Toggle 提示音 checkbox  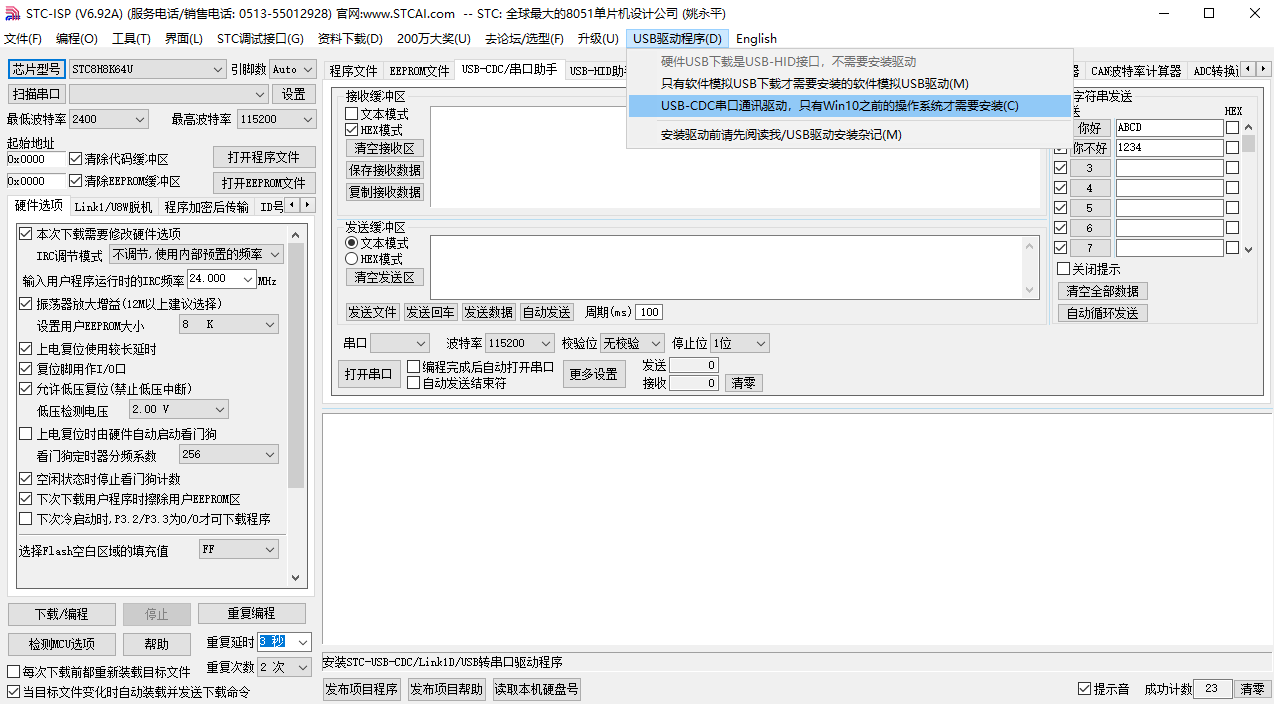pyautogui.click(x=1084, y=689)
